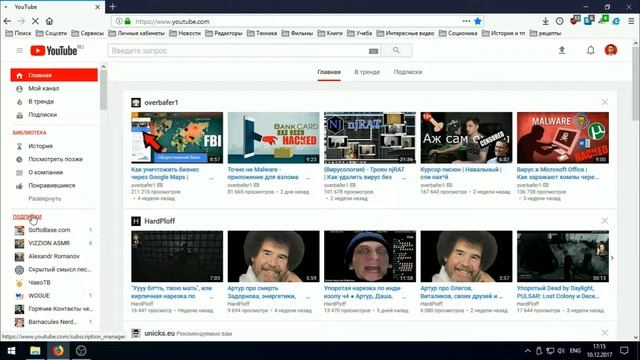Click the upload video icon

coord(562,50)
